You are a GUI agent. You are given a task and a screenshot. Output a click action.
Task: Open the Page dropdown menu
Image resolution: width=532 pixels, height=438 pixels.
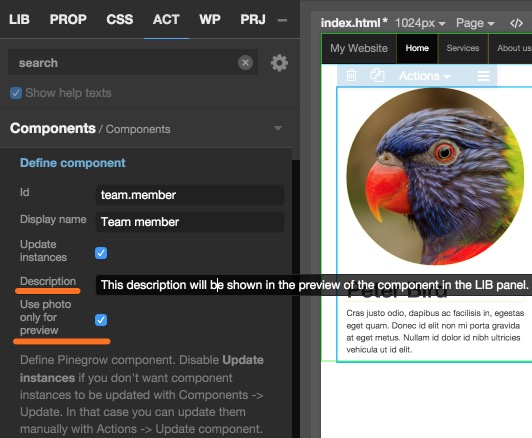tap(475, 23)
